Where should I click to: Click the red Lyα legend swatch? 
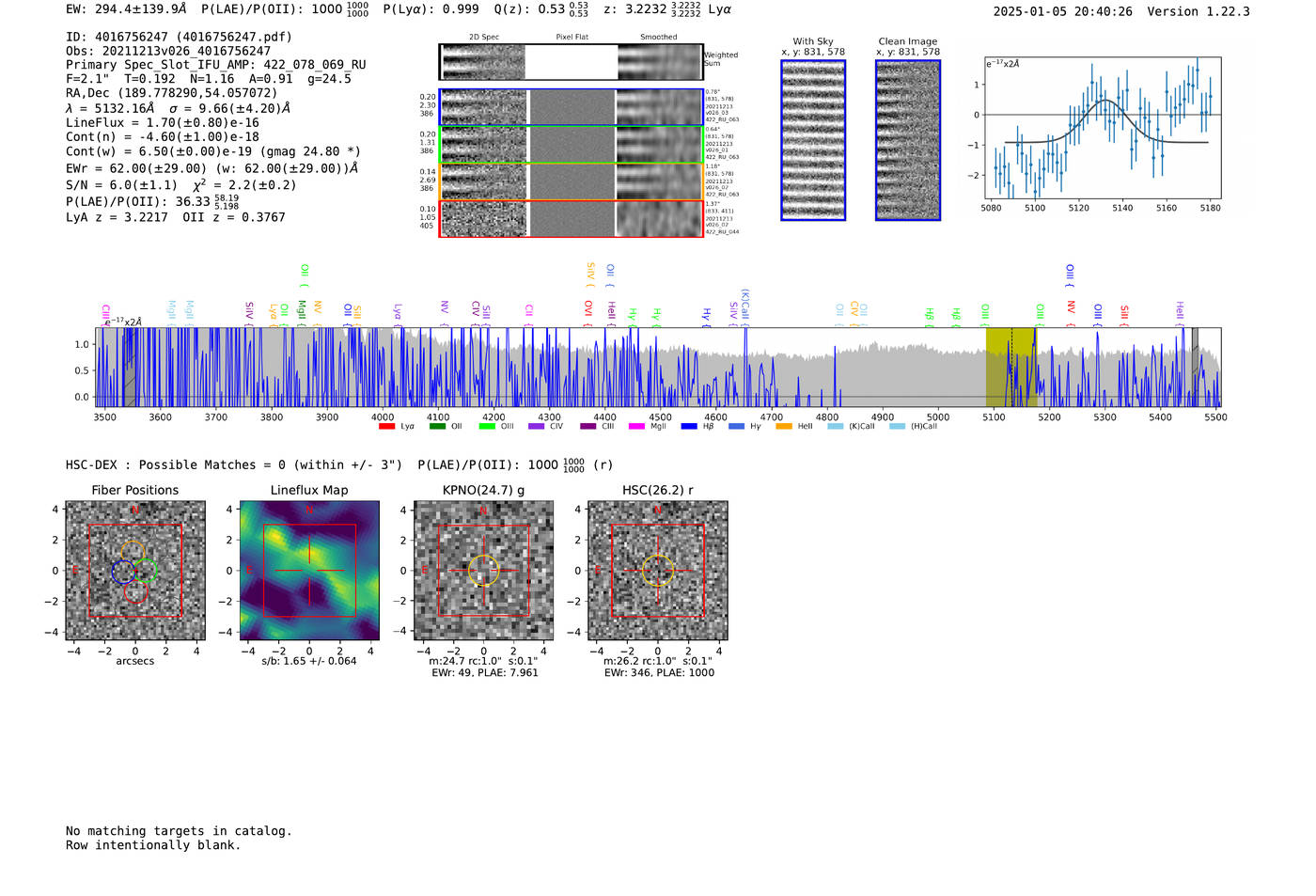coord(386,427)
